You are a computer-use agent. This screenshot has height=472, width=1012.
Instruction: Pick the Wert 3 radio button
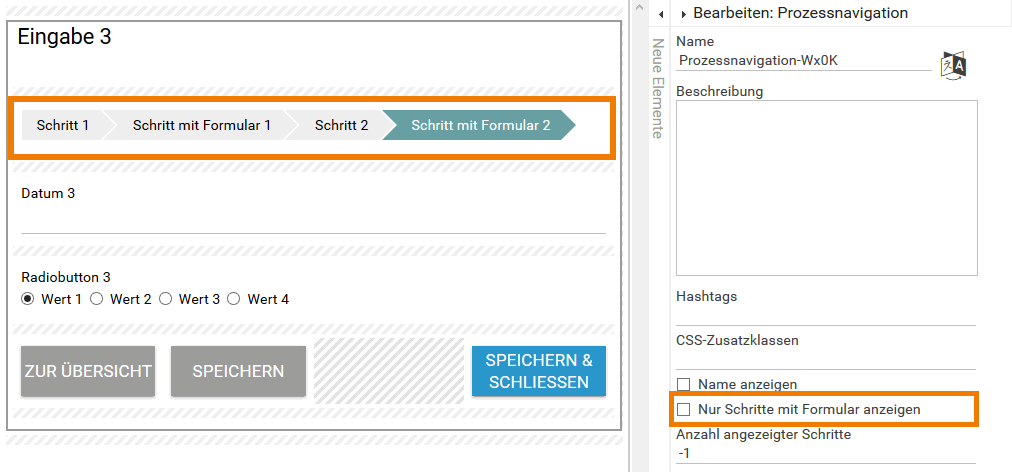point(166,299)
